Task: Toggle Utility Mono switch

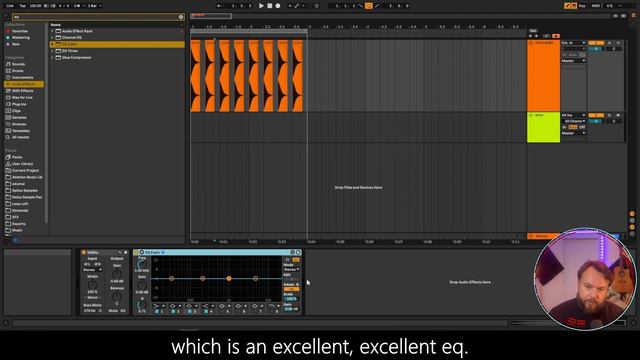Action: [x=92, y=298]
